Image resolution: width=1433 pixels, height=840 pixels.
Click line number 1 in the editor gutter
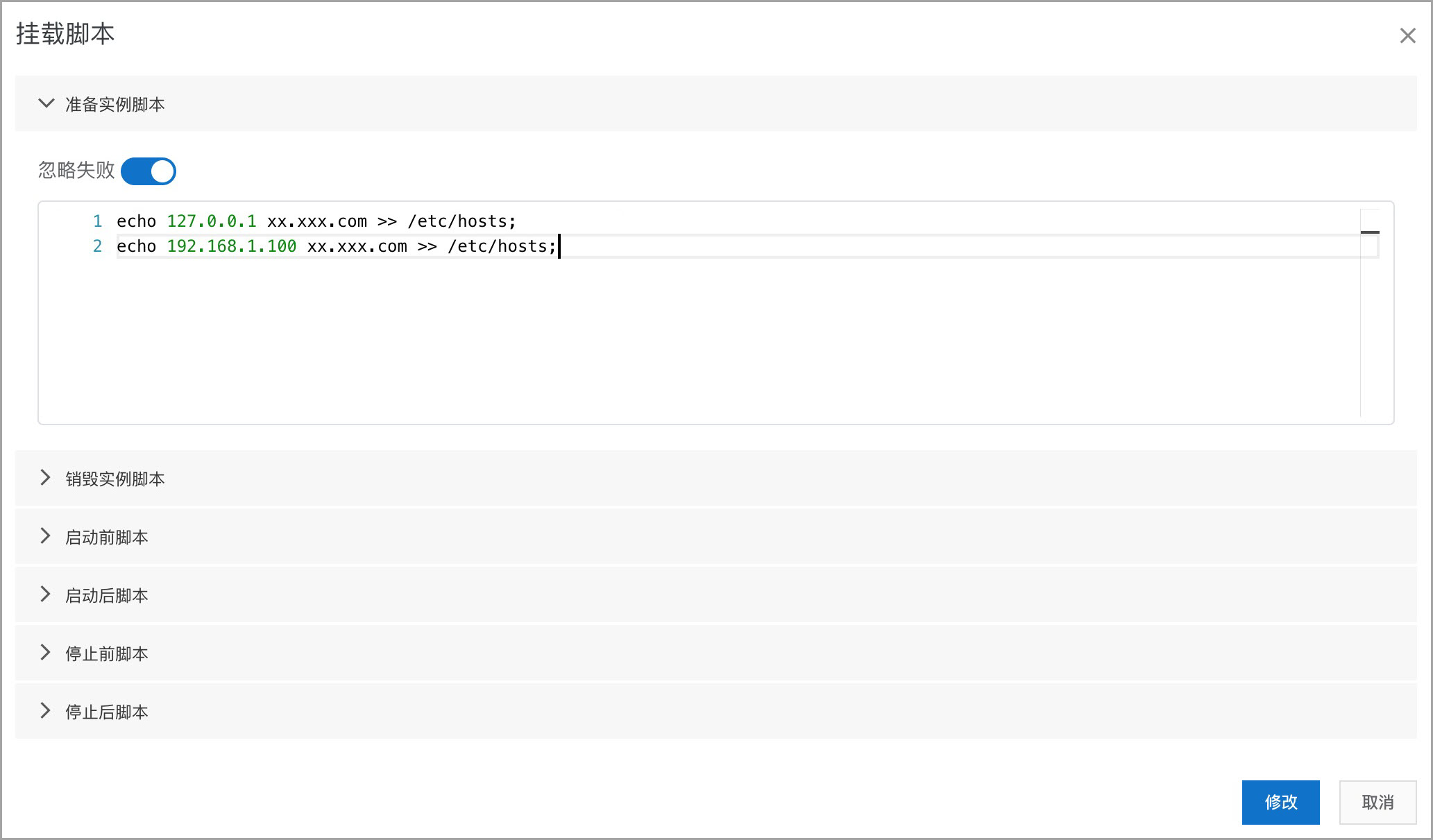tap(98, 221)
